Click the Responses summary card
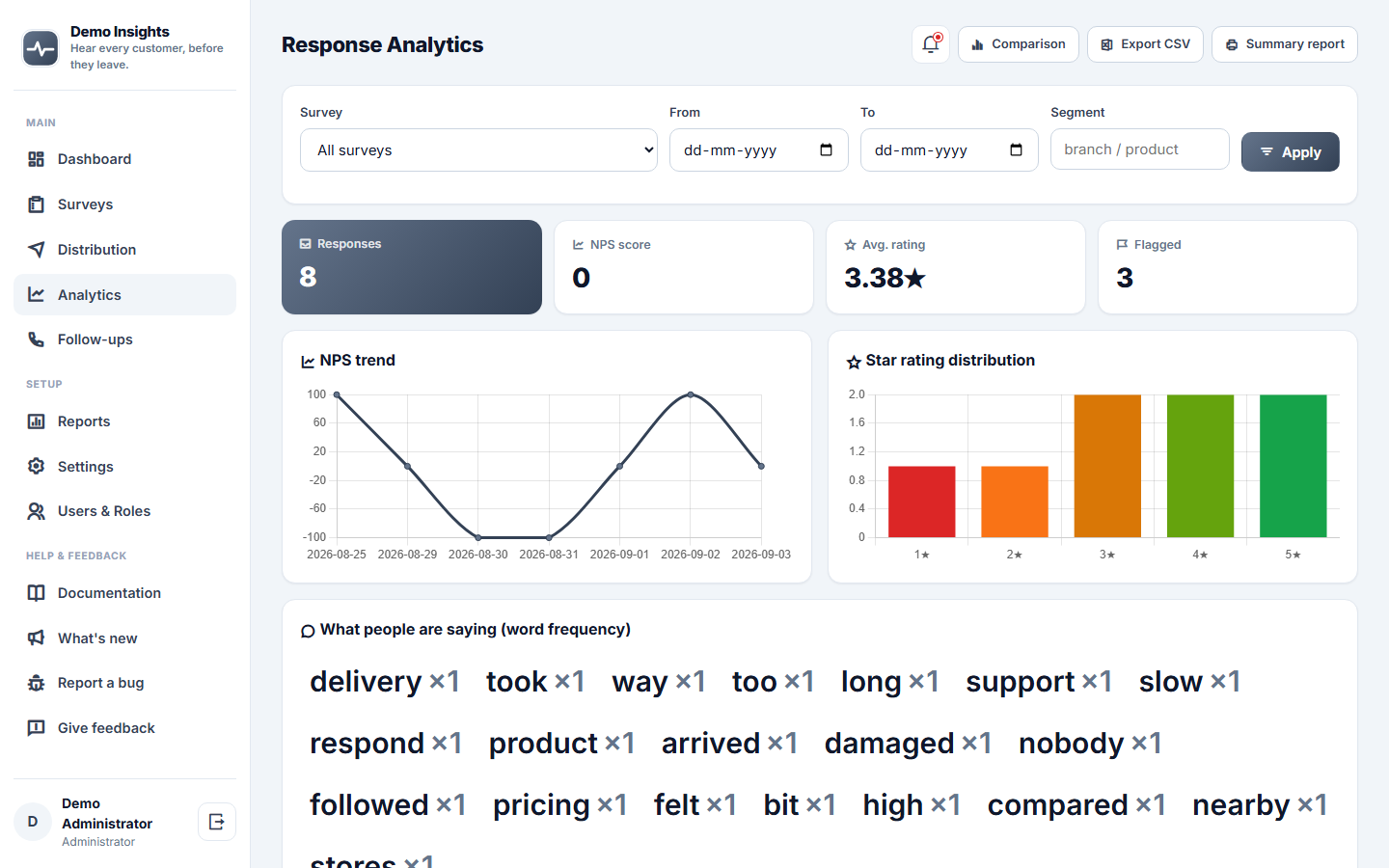1389x868 pixels. point(412,267)
